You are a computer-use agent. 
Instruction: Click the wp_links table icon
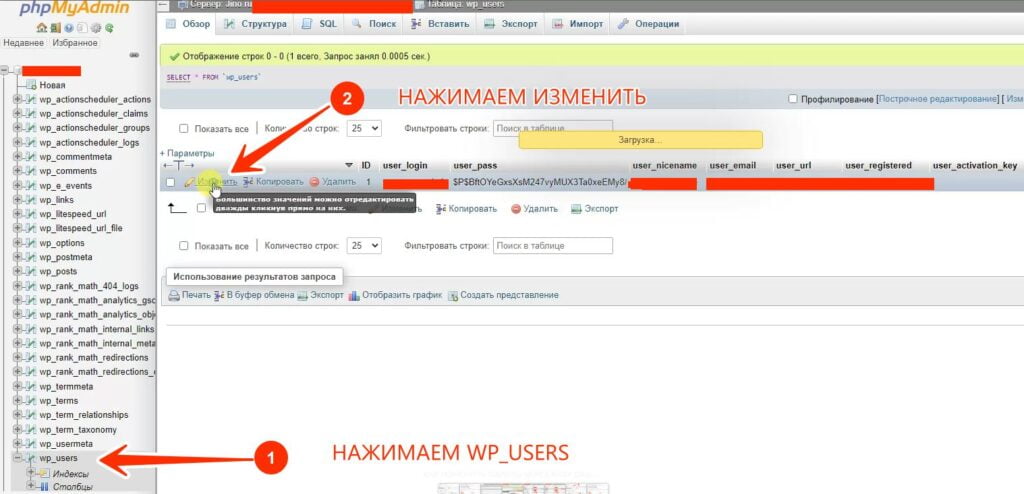pyautogui.click(x=31, y=200)
